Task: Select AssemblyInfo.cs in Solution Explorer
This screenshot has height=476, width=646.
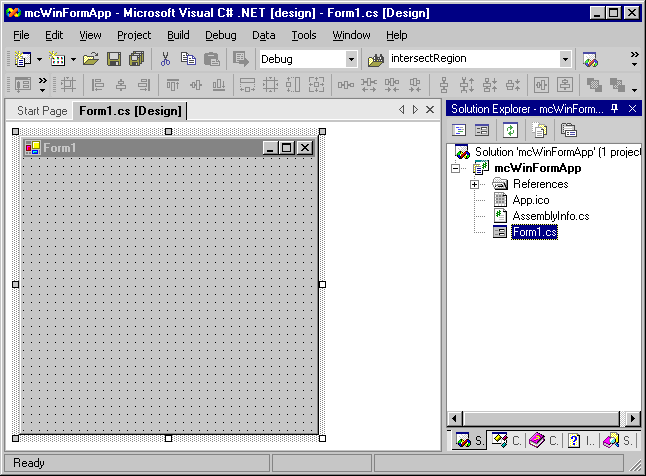Action: [x=551, y=216]
